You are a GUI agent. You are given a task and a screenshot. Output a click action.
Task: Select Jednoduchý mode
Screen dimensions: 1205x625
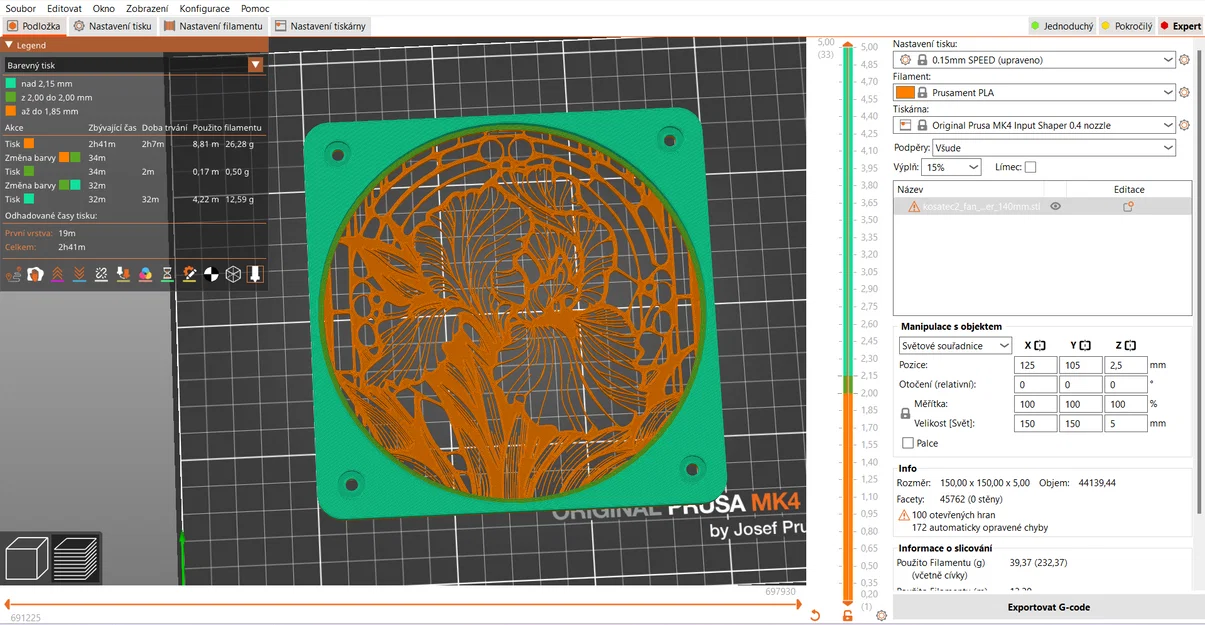pyautogui.click(x=1061, y=26)
